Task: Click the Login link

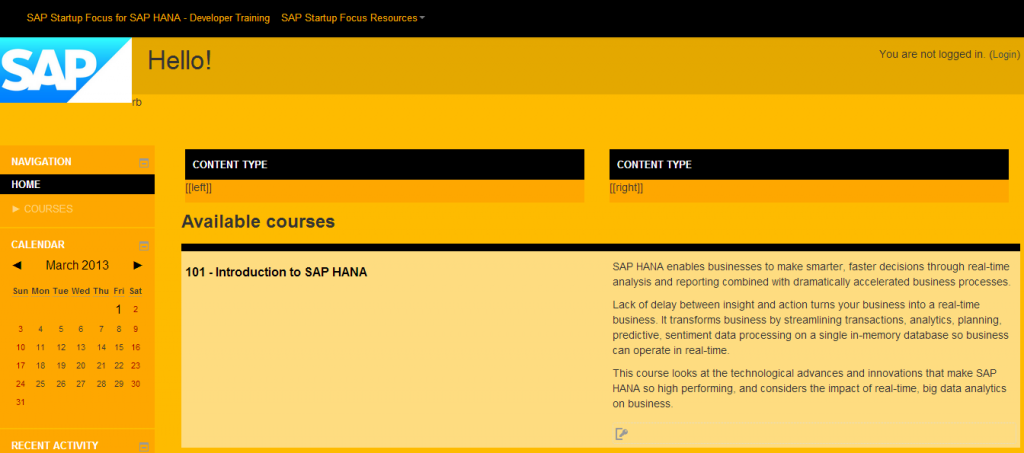Action: tap(1004, 54)
